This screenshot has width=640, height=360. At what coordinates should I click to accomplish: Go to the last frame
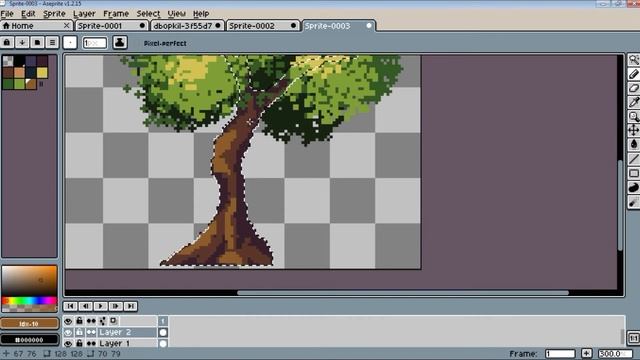point(131,306)
